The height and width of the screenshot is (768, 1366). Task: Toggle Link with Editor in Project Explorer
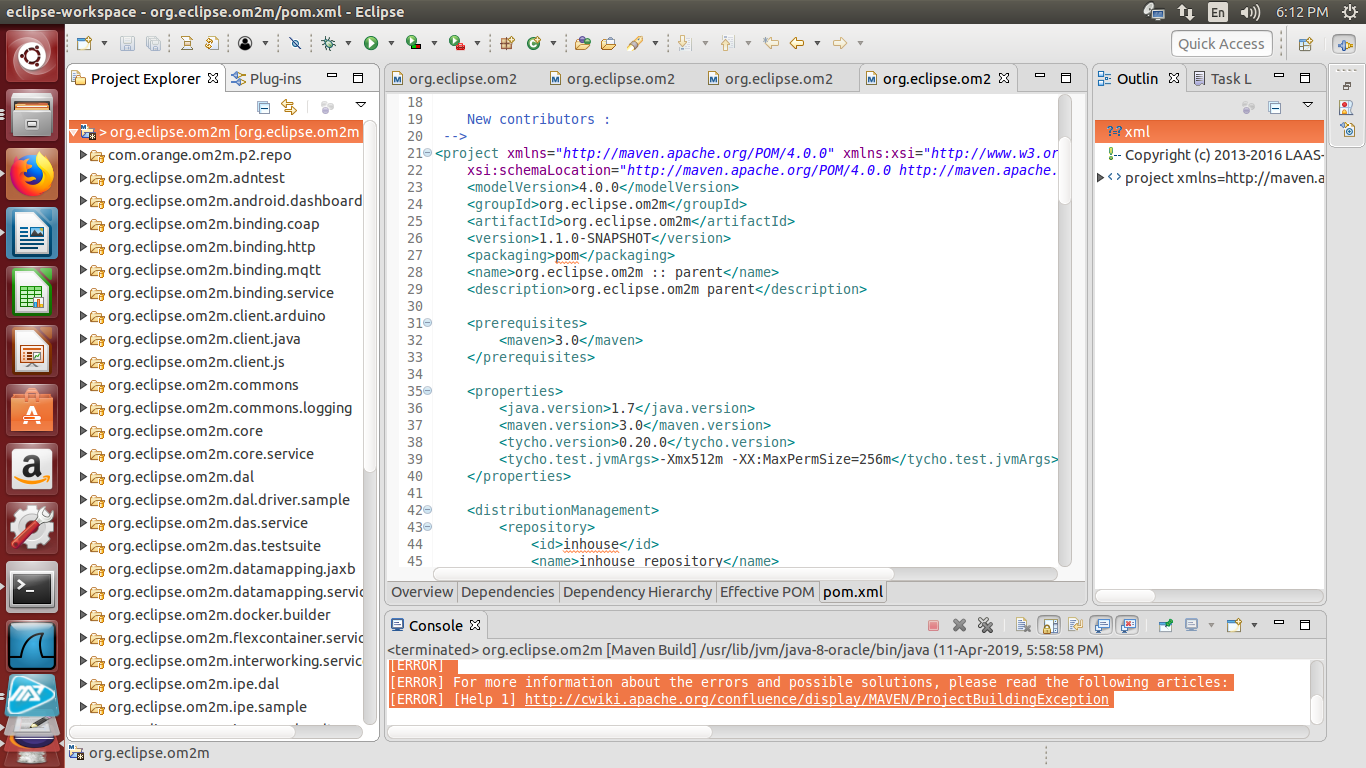289,106
